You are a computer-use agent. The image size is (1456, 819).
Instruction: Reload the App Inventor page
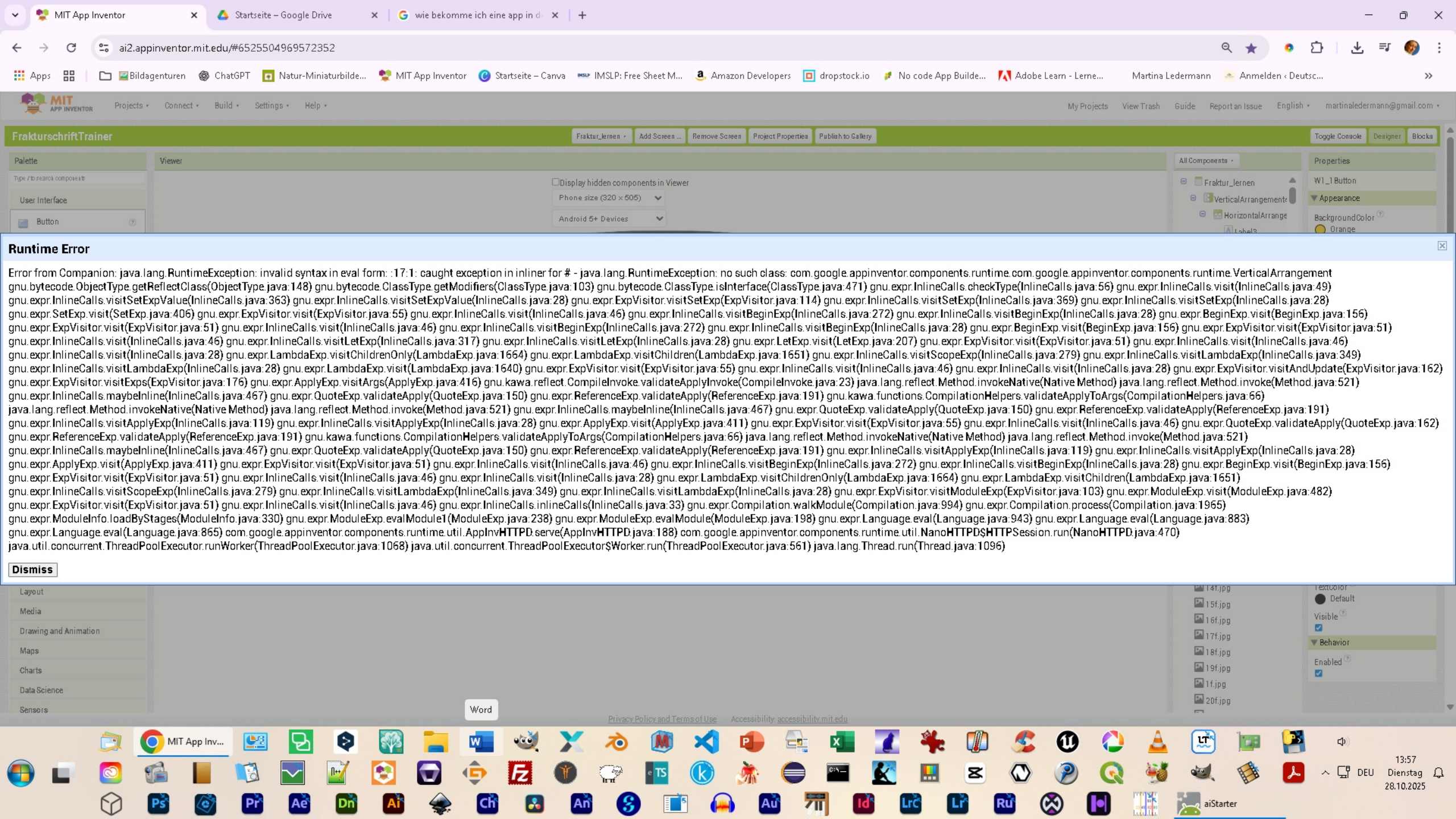tap(71, 48)
